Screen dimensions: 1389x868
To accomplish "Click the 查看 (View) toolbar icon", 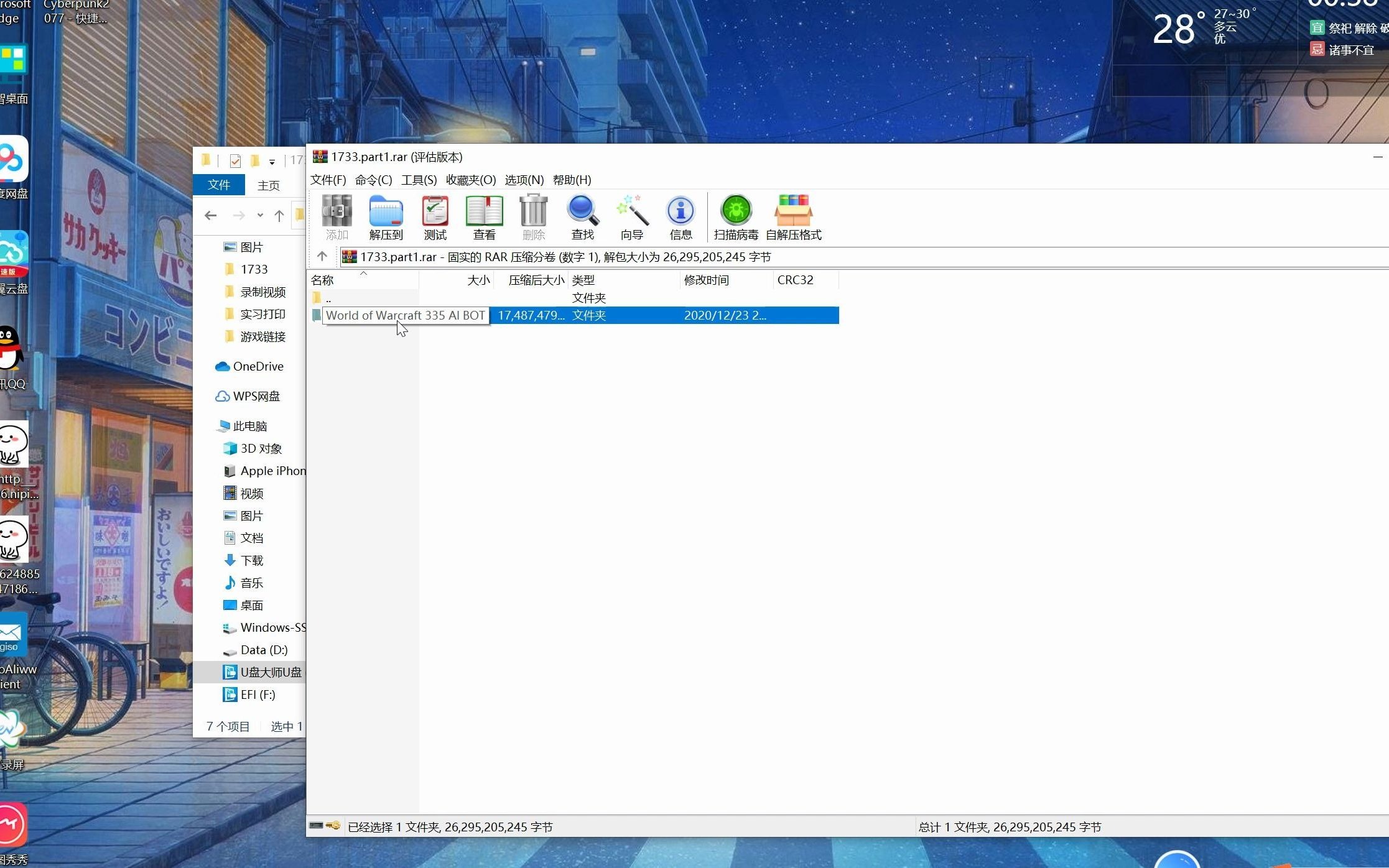I will [484, 217].
